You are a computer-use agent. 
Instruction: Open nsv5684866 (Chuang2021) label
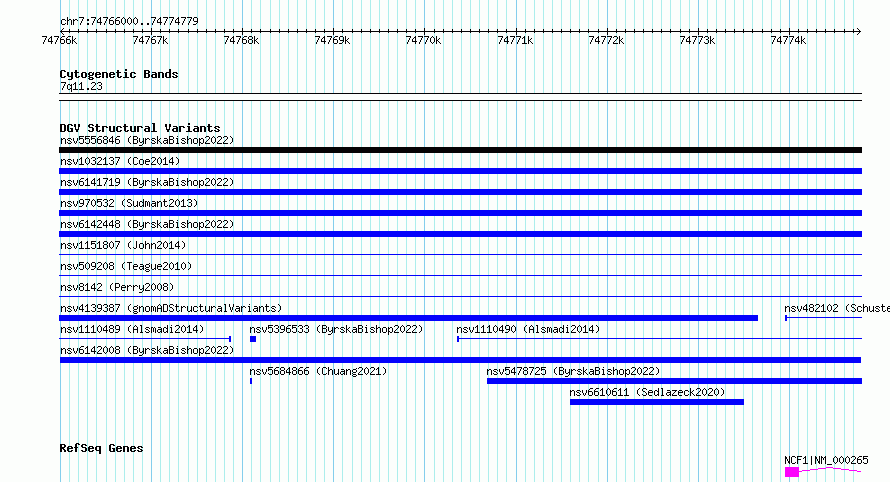click(318, 371)
